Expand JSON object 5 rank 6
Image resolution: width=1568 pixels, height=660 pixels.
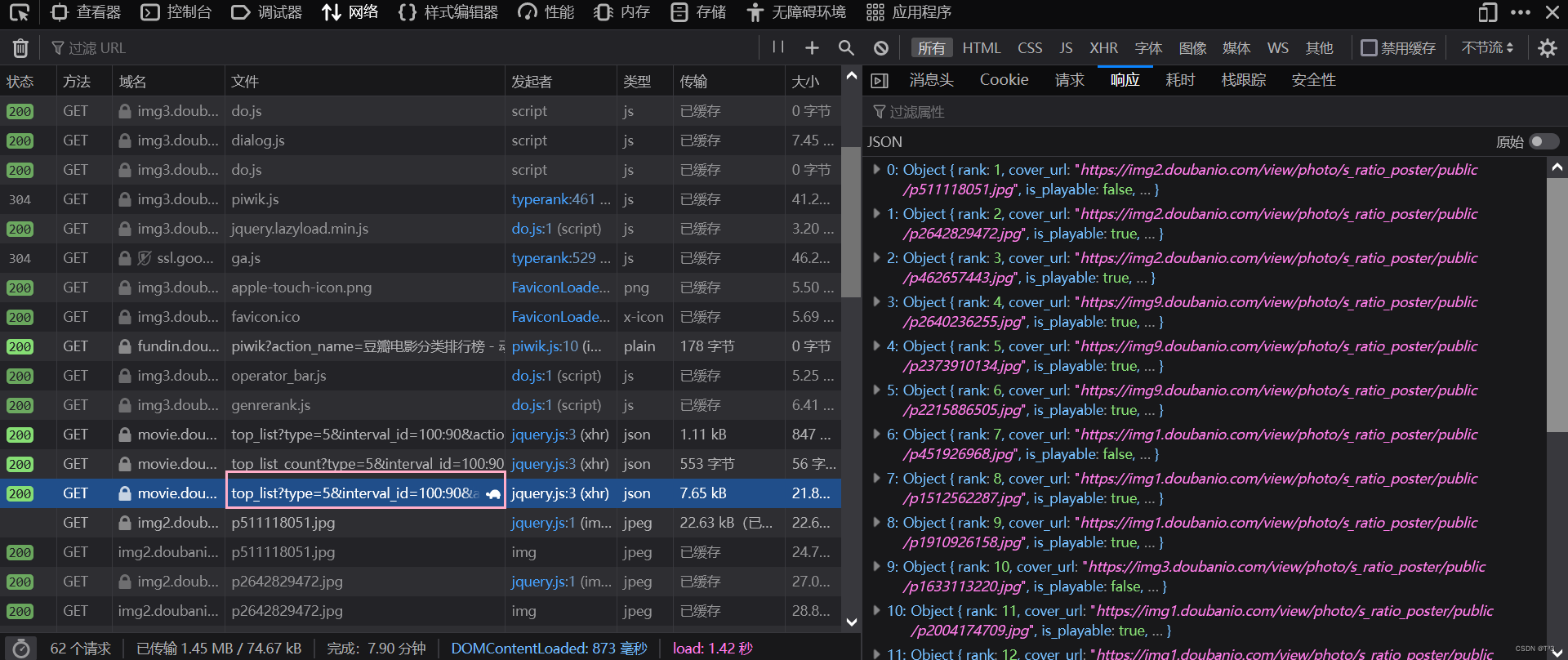(x=876, y=390)
